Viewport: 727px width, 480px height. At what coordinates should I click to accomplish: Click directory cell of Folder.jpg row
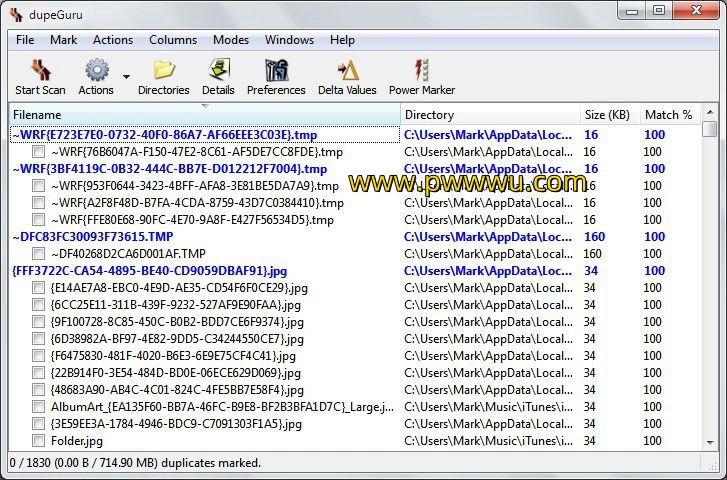[x=488, y=441]
